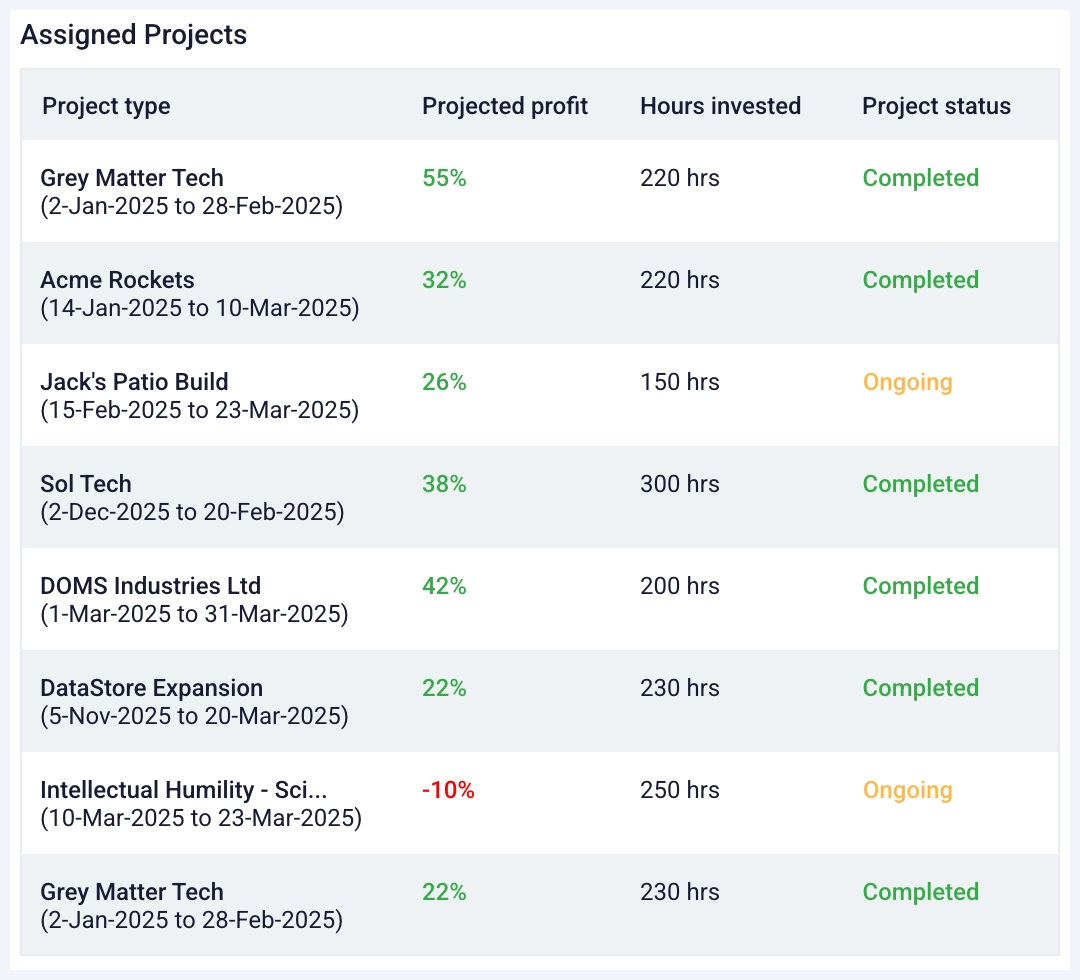Select the last Grey Matter Tech entry
Image resolution: width=1080 pixels, height=980 pixels.
(132, 892)
